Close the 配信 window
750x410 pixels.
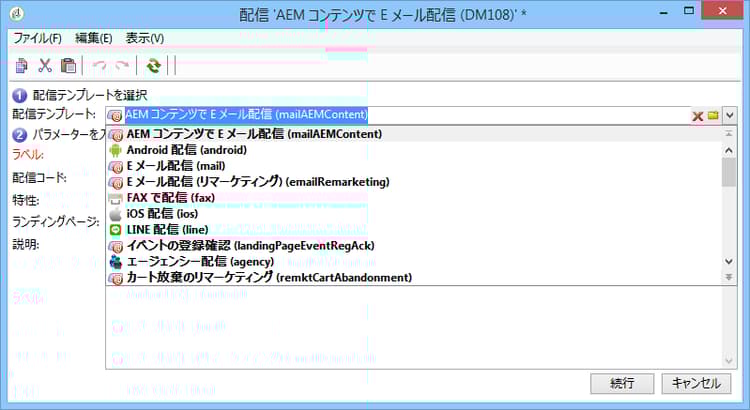(722, 11)
